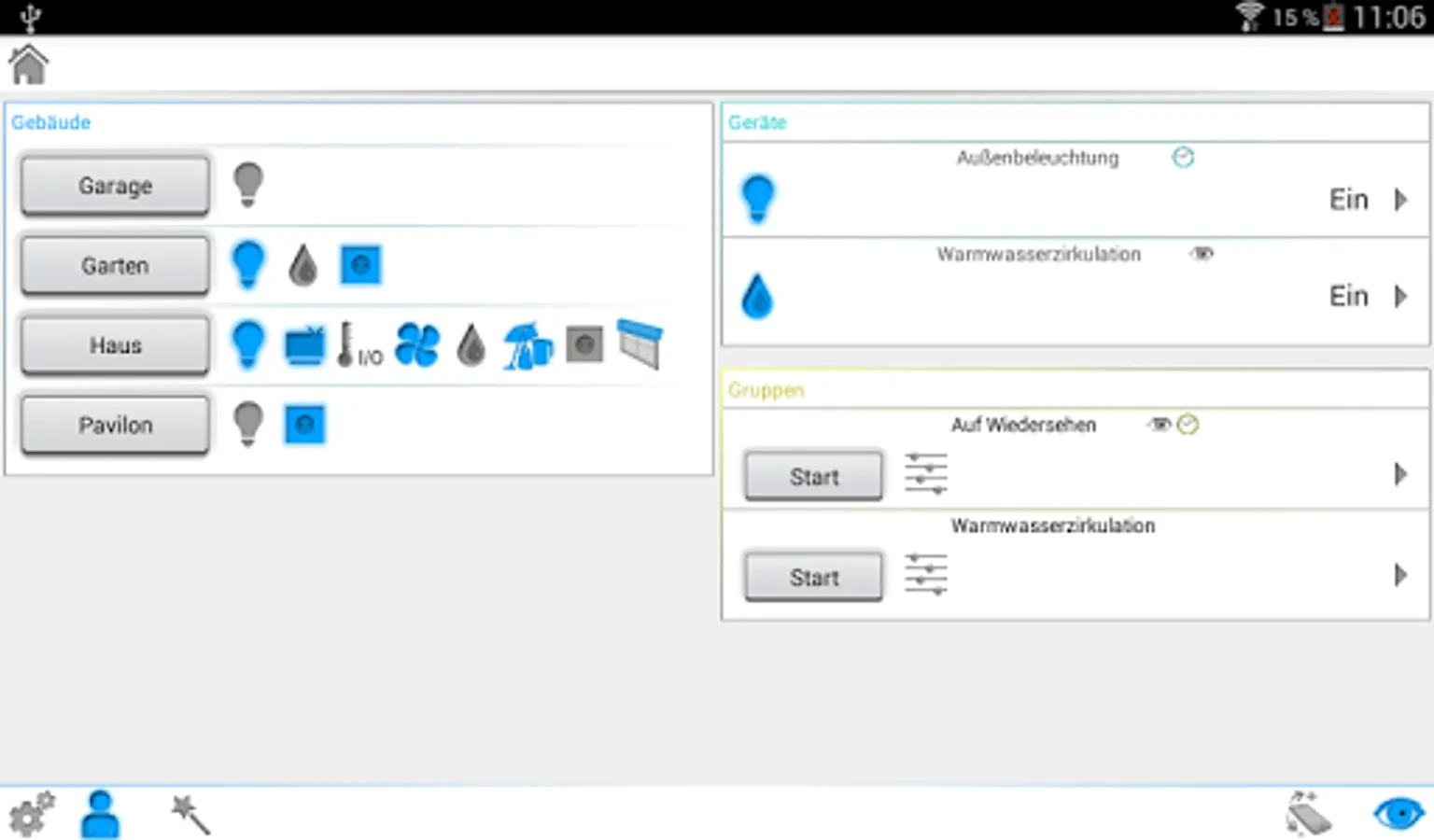The image size is (1434, 840).
Task: Open the Home icon at top left
Action: pyautogui.click(x=28, y=64)
